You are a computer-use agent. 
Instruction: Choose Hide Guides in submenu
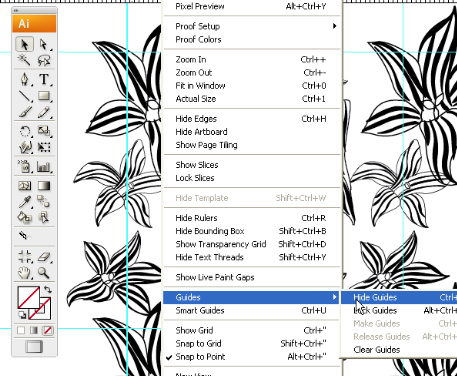tap(399, 297)
